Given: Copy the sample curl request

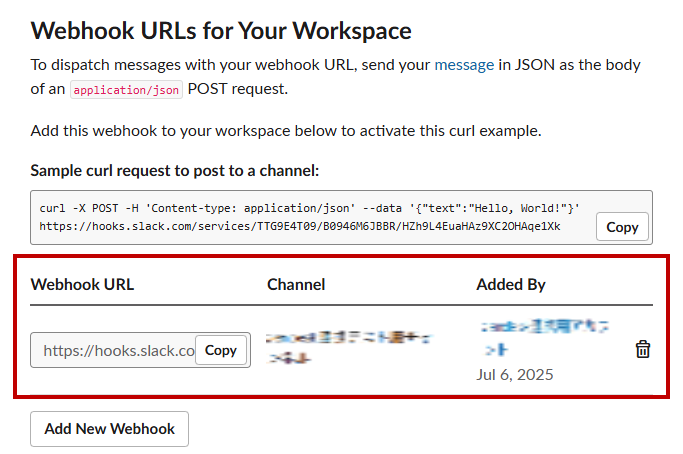Looking at the screenshot, I should coord(622,227).
